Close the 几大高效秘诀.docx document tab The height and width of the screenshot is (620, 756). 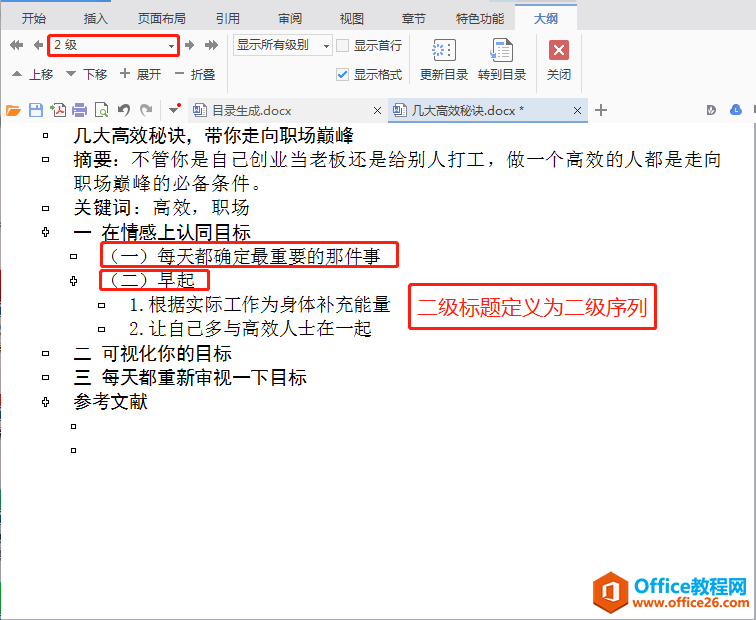click(577, 111)
